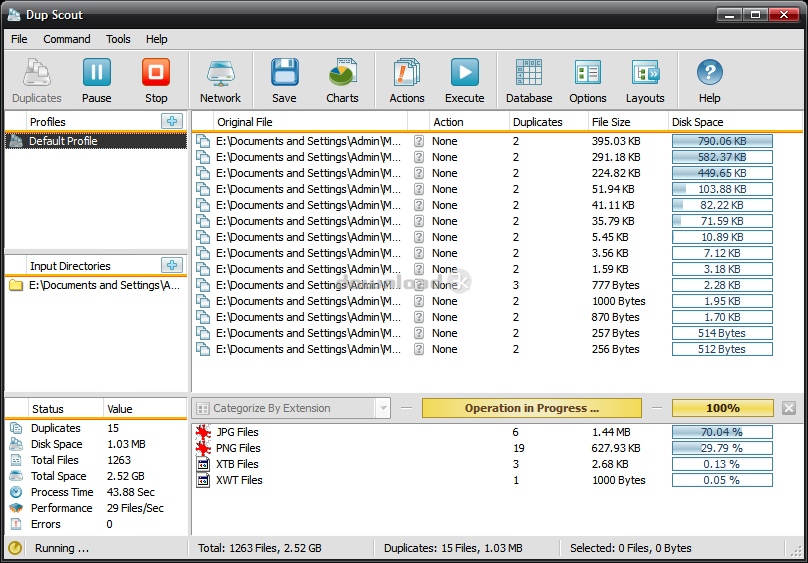Open the Database toolbar icon
Screen dimensions: 808x563
click(529, 81)
